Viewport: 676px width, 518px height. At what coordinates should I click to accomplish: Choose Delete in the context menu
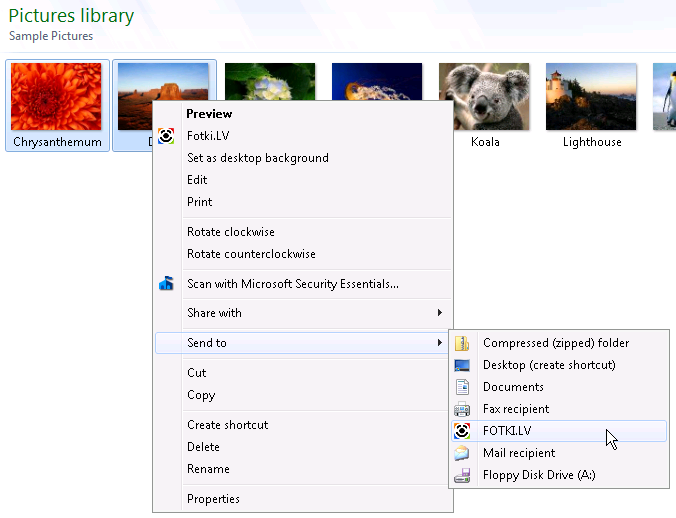(203, 447)
